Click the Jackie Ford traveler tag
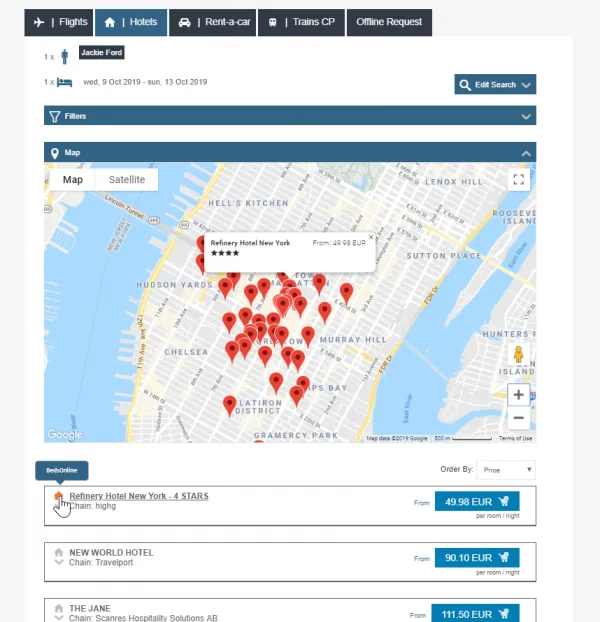Screen dimensions: 600x622 coord(102,52)
